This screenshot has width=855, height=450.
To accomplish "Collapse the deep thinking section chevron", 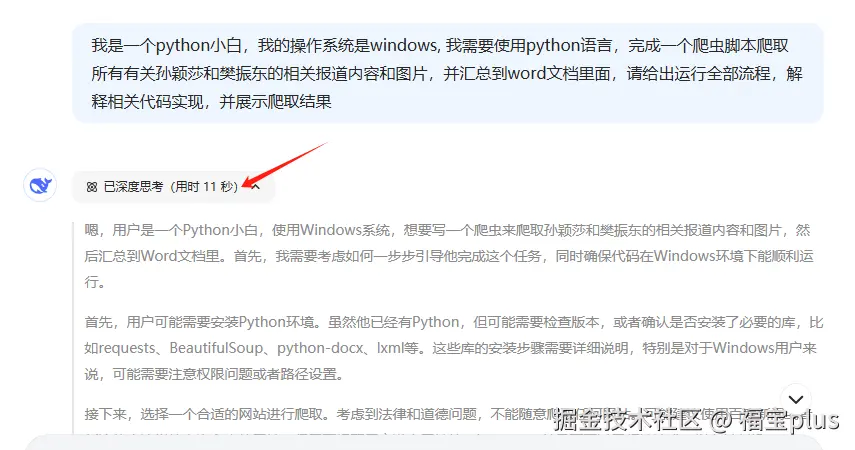I will point(256,187).
